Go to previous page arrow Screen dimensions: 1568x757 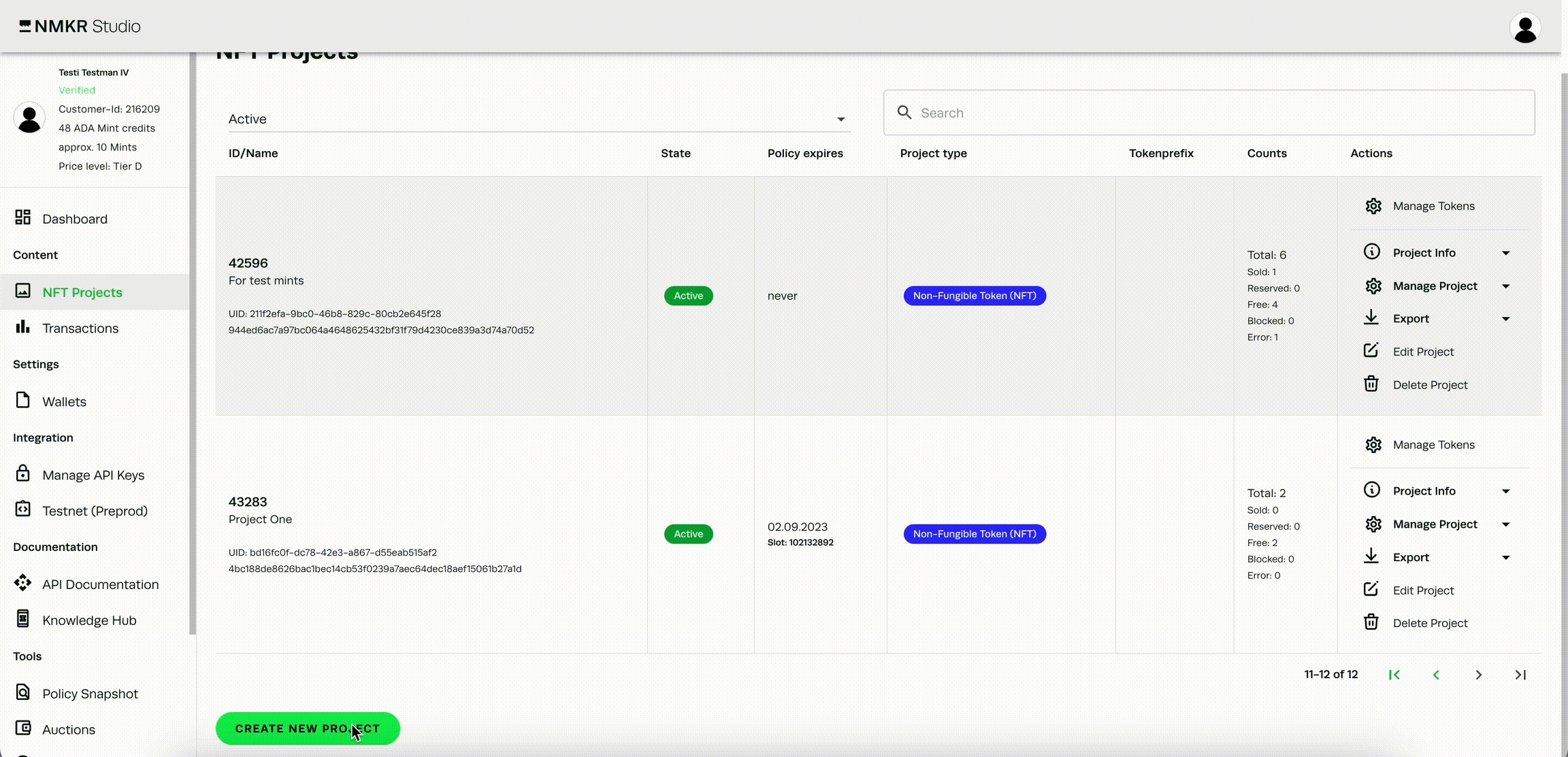coord(1436,675)
